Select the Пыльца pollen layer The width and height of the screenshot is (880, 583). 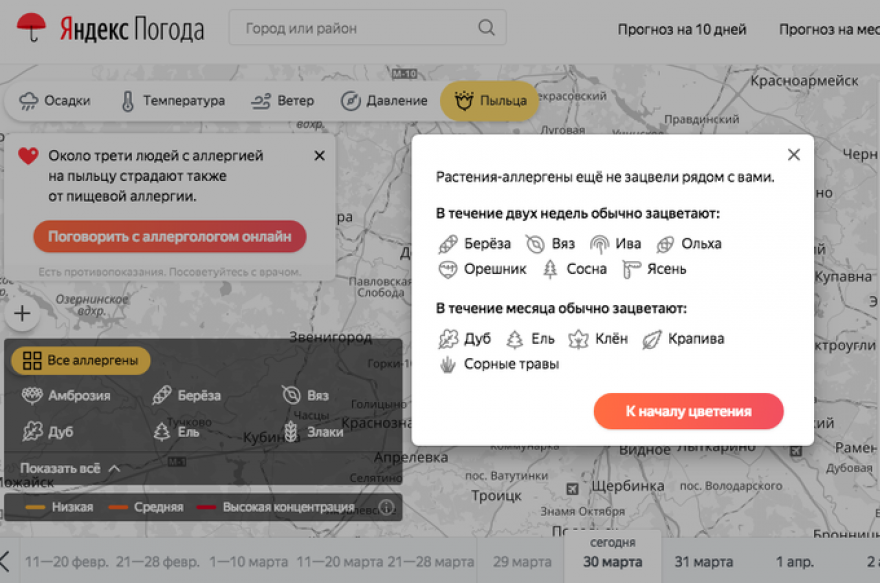490,101
